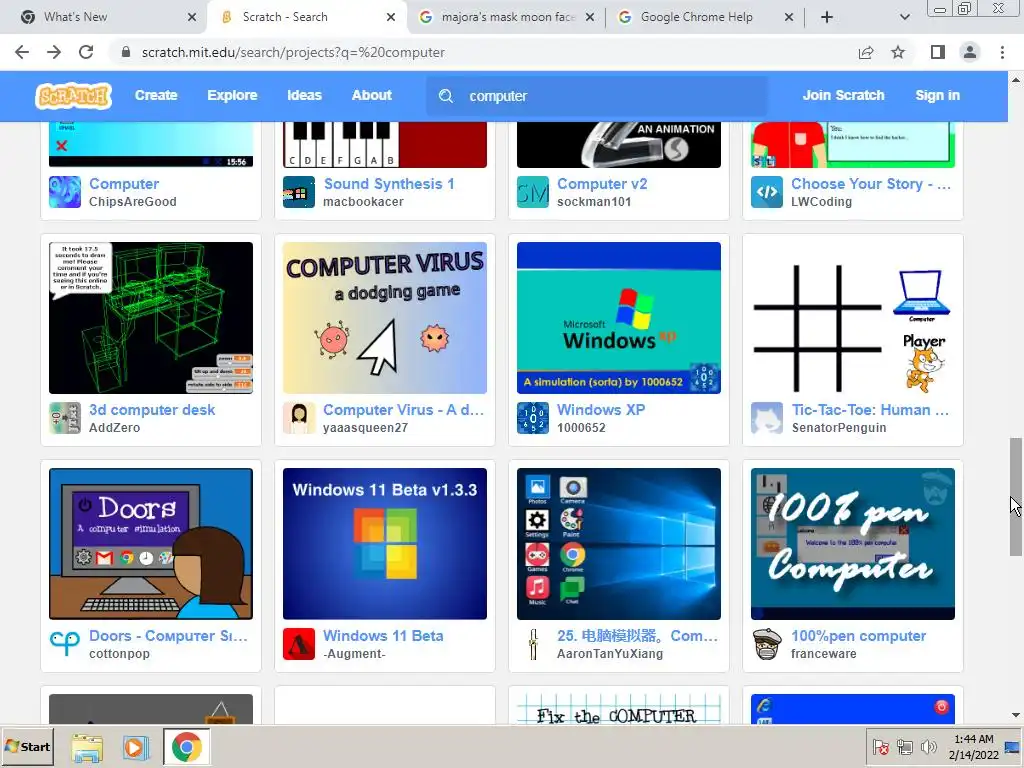Click the site lock icon in the address bar
1024x768 pixels.
(126, 52)
